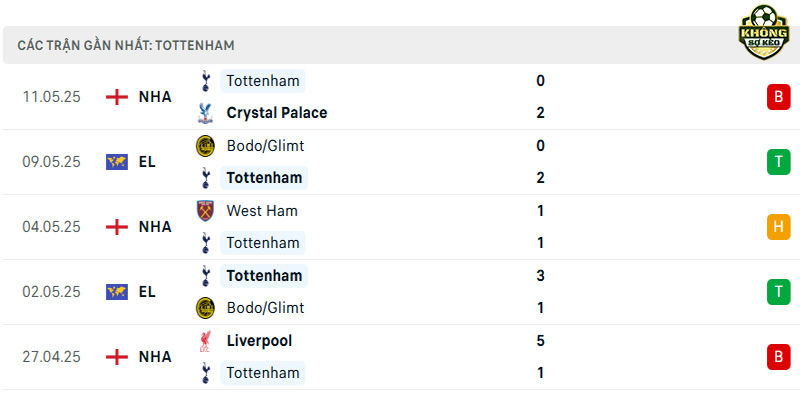Click green T badge for 09.05.25 match
The height and width of the screenshot is (400, 800).
point(778,162)
